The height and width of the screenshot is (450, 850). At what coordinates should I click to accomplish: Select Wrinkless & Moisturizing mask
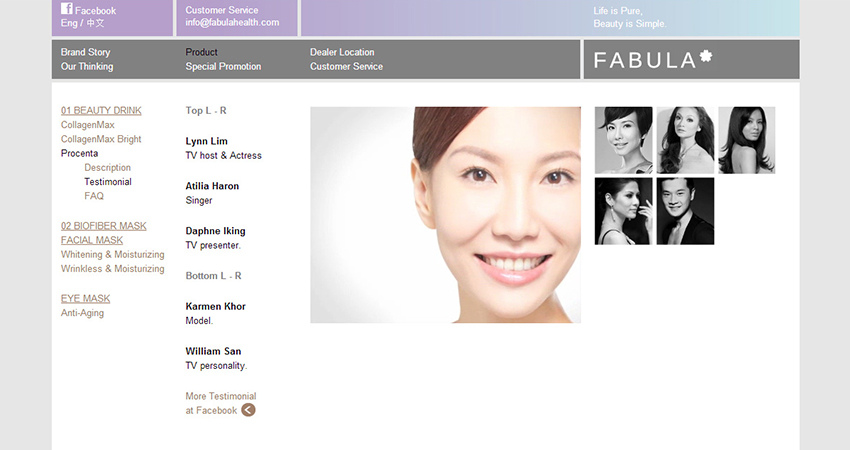pyautogui.click(x=112, y=269)
